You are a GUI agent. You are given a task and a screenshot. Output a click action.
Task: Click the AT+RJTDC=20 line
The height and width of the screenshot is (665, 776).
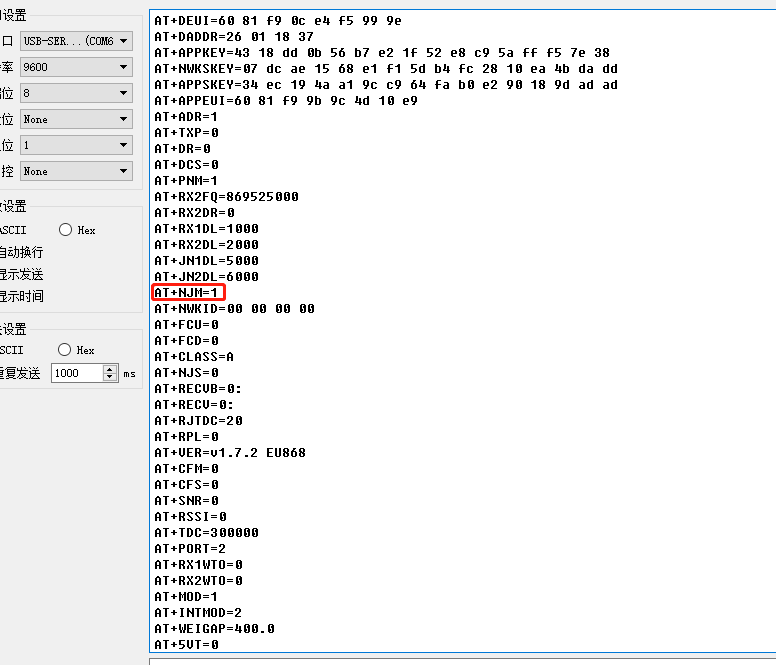click(x=198, y=421)
